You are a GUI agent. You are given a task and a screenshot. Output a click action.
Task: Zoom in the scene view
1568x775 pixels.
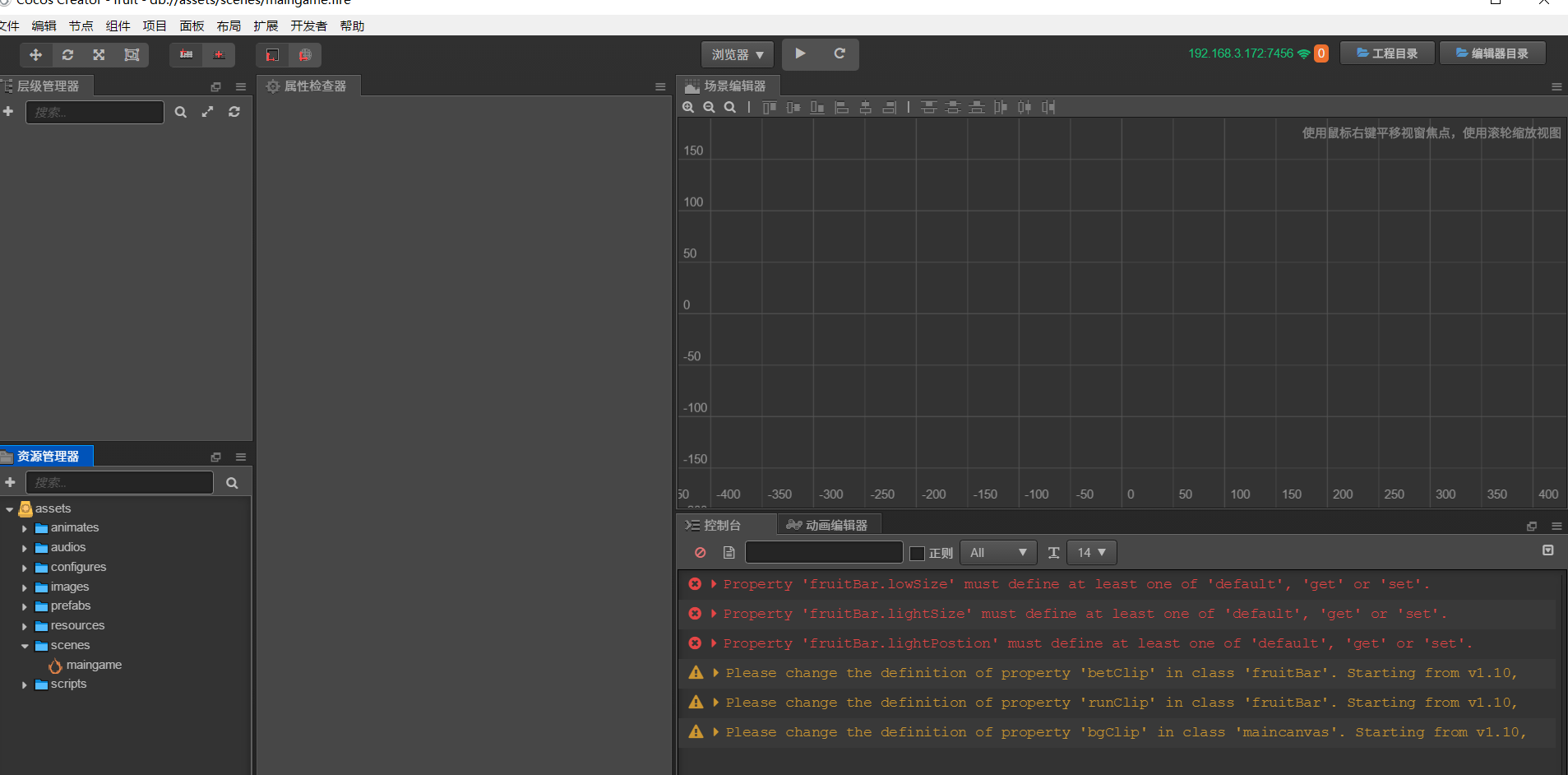[x=688, y=107]
